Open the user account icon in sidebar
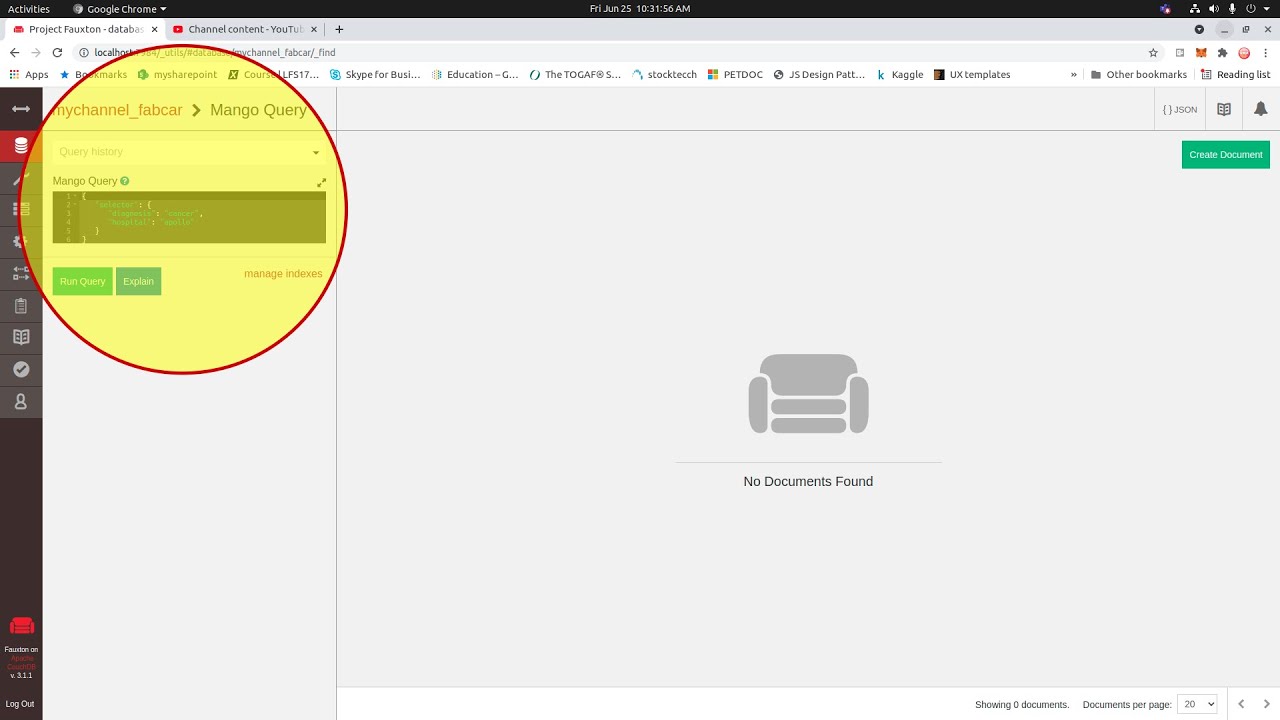 [21, 402]
